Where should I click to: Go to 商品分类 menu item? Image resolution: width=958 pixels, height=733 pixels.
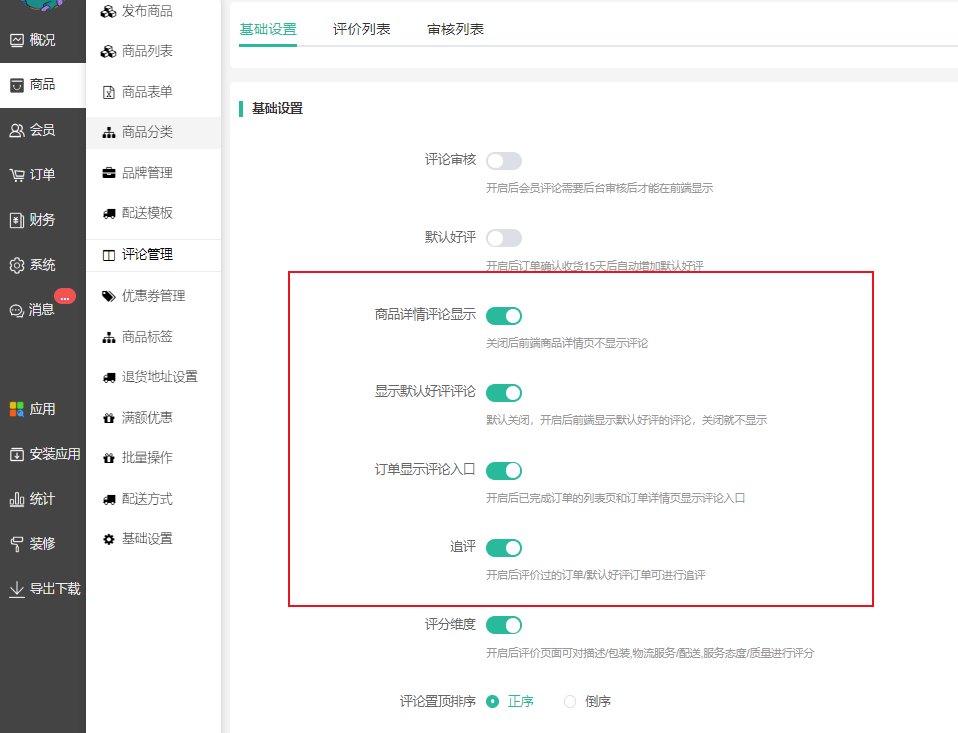[x=147, y=132]
